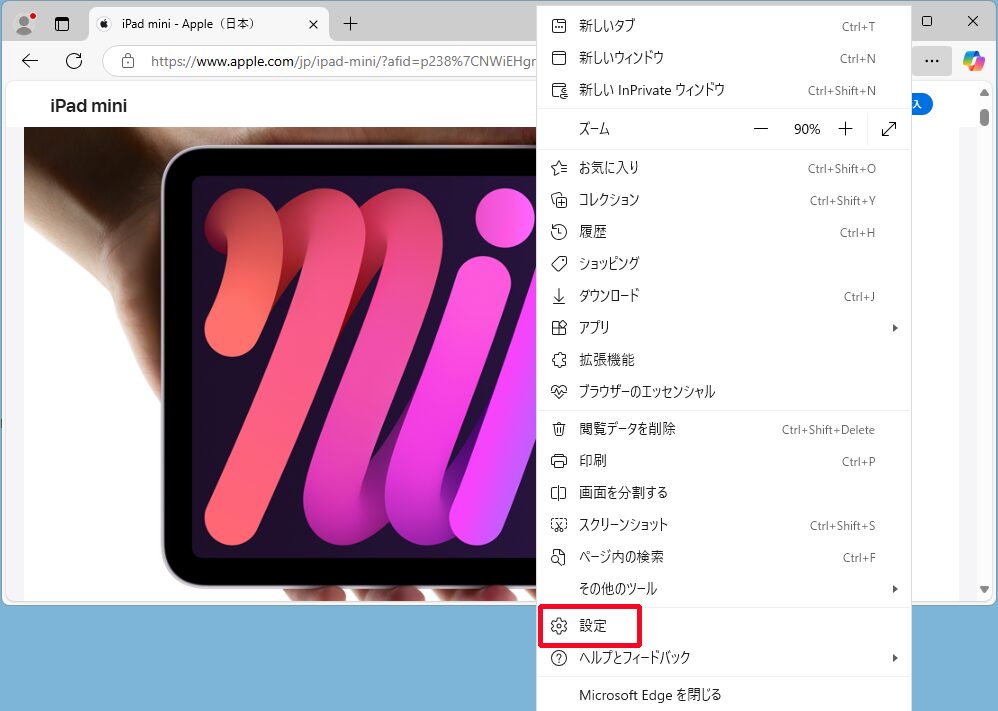Image resolution: width=998 pixels, height=711 pixels.
Task: Choose 新しい InPrivate ウィンドウ
Action: click(x=651, y=90)
